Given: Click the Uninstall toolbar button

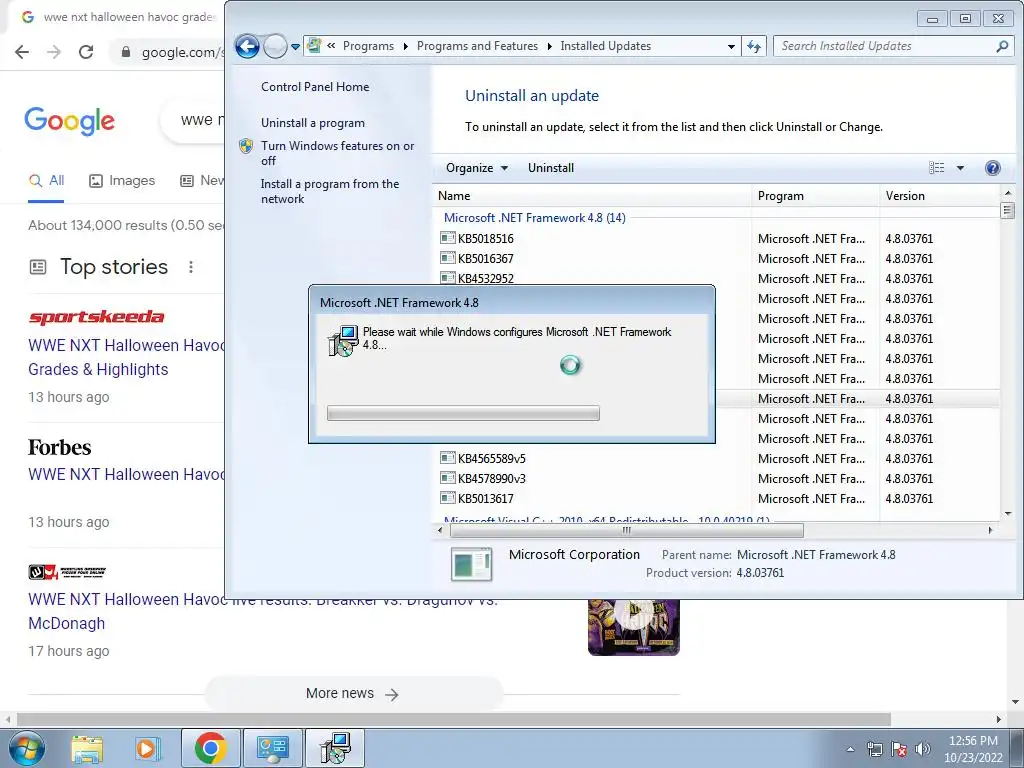Looking at the screenshot, I should pyautogui.click(x=551, y=168).
